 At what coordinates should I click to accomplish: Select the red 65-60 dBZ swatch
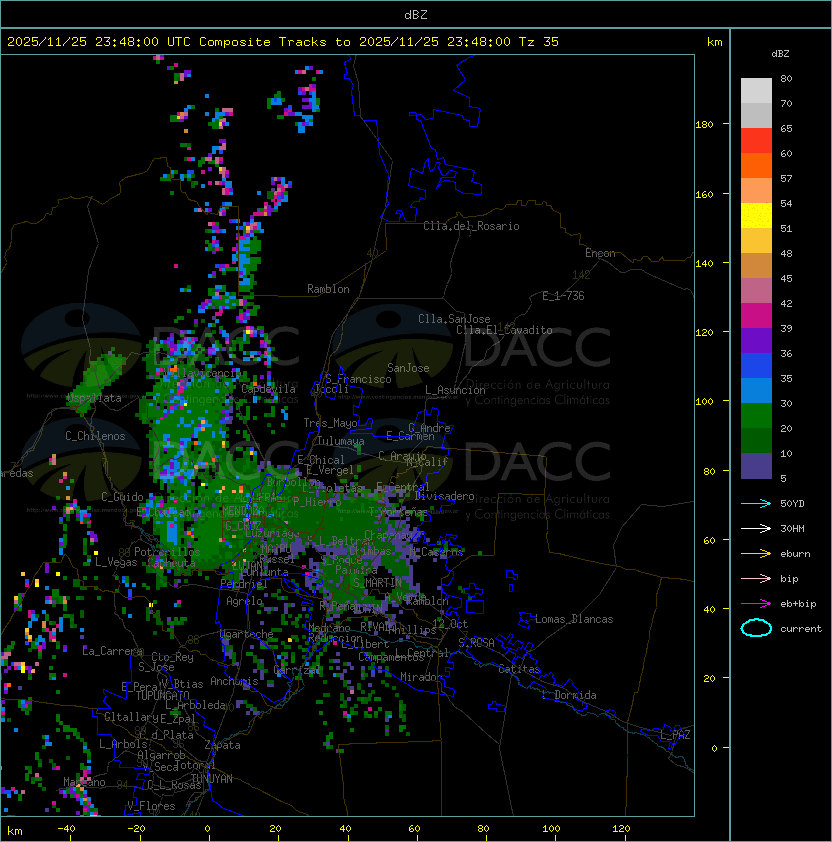[756, 141]
